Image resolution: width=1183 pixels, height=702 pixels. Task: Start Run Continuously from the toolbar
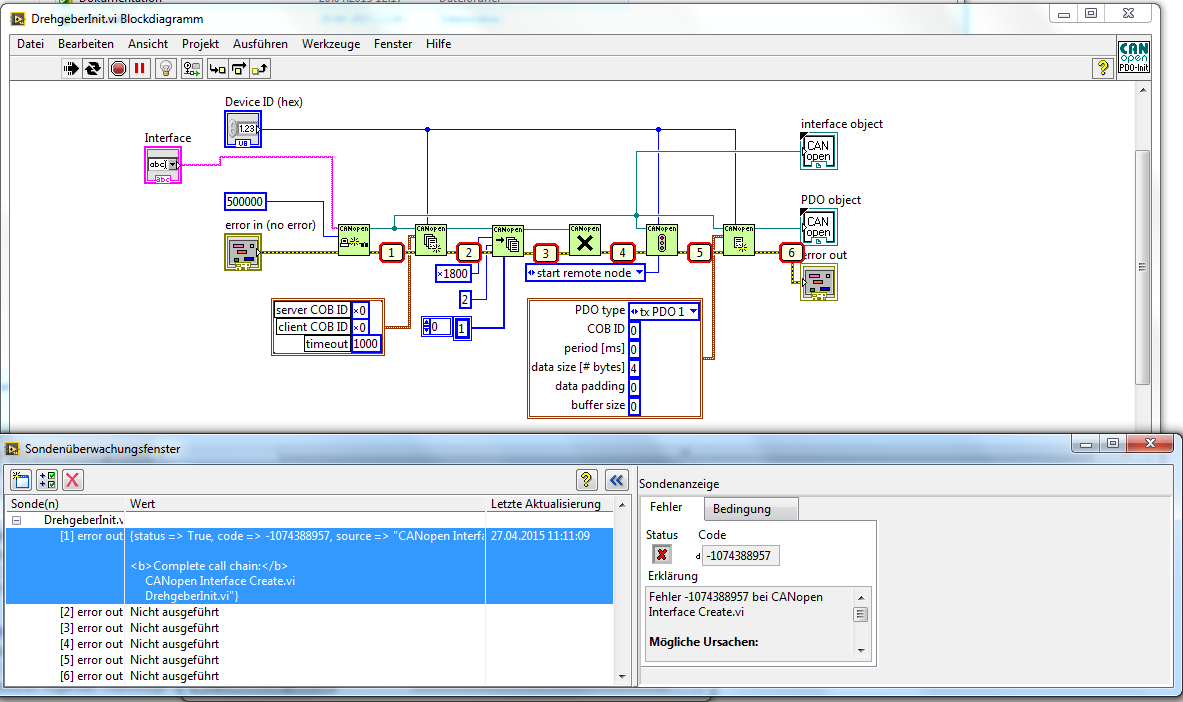pos(93,68)
